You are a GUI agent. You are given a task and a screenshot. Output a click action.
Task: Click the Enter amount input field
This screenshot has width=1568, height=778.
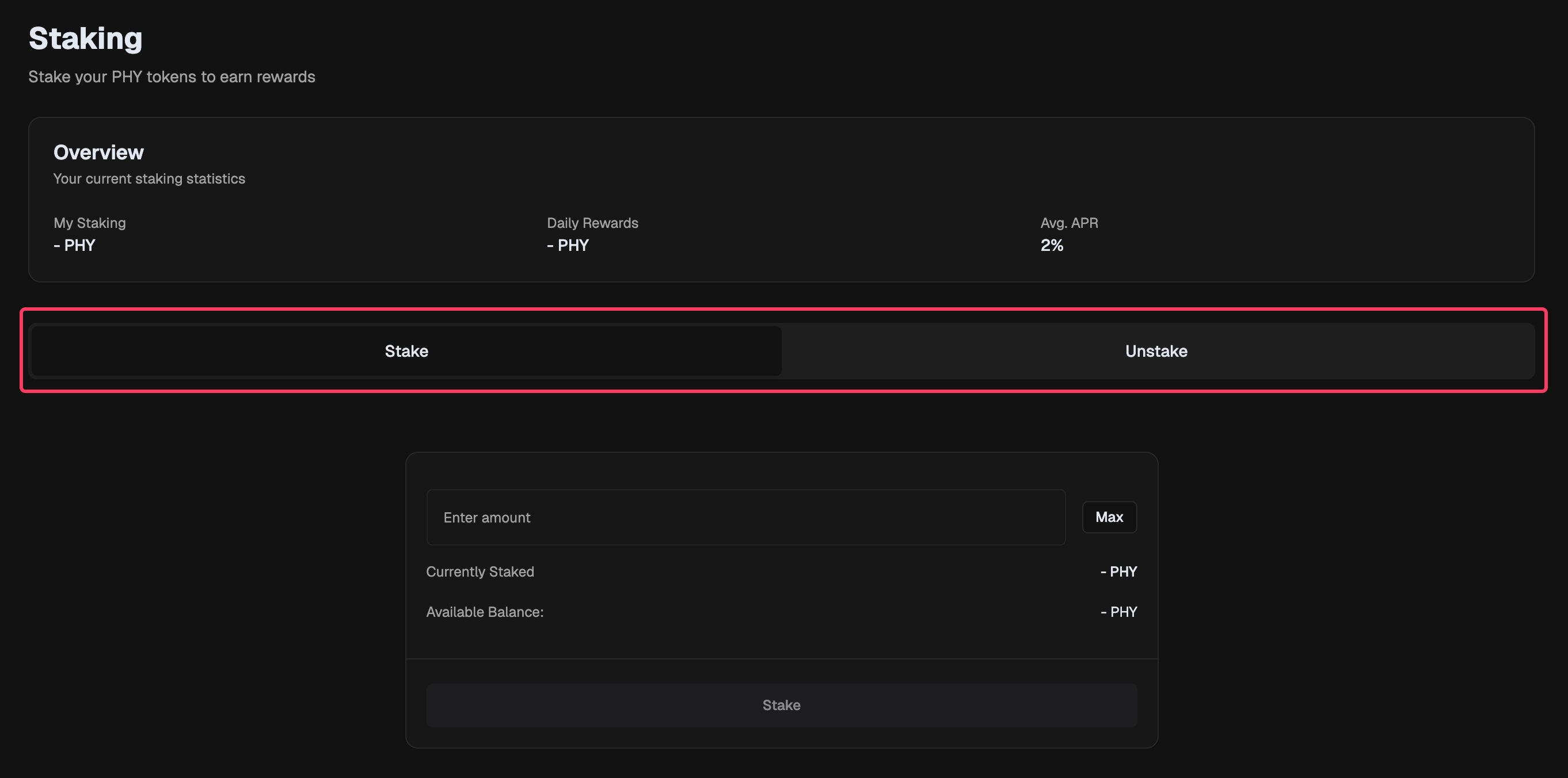tap(745, 517)
